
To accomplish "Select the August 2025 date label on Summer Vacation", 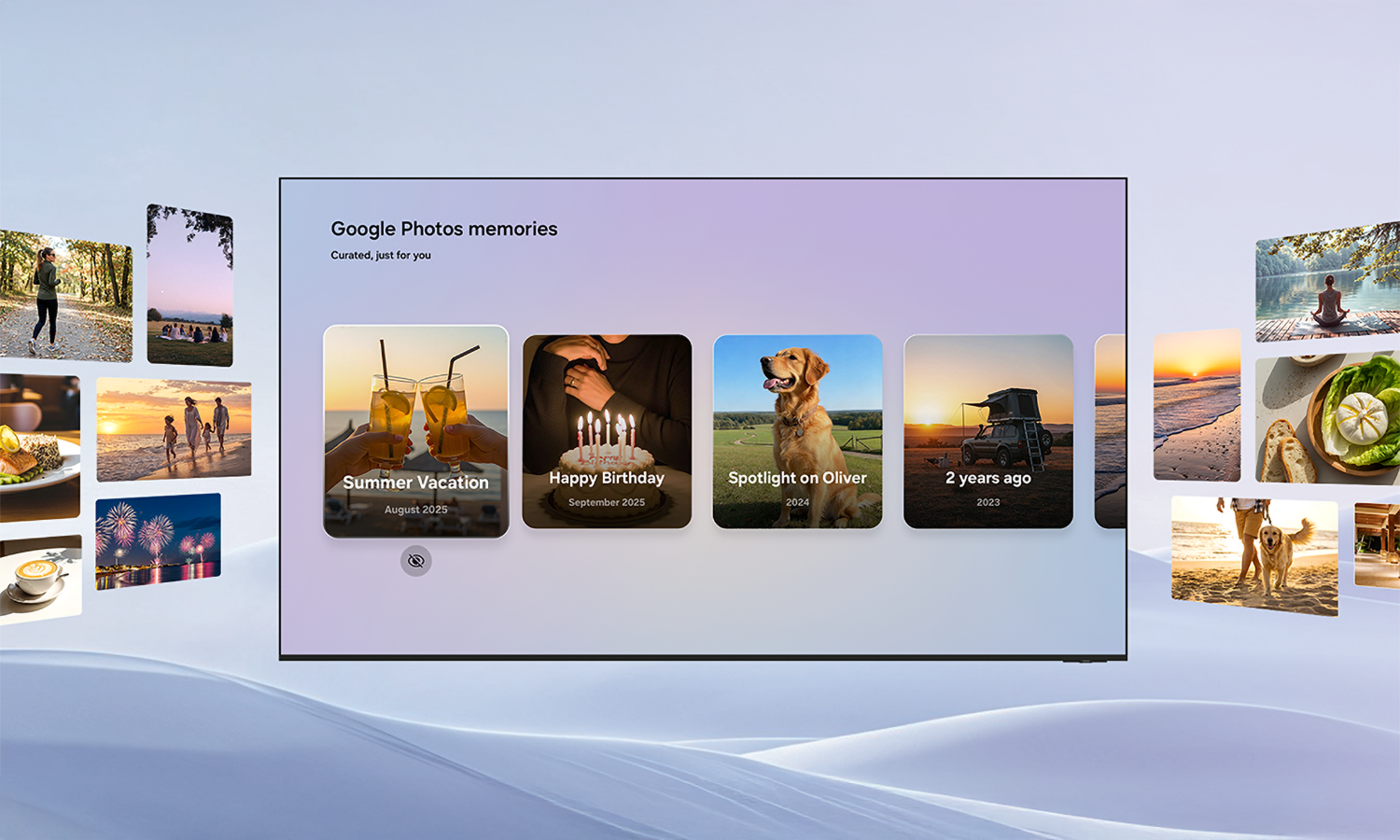I will [414, 510].
